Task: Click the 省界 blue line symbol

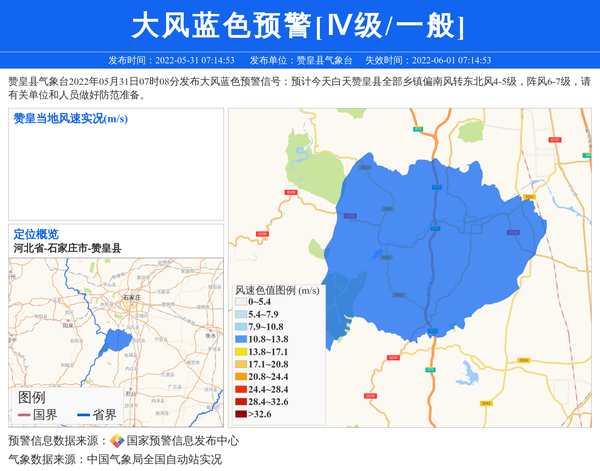Action: tap(78, 415)
